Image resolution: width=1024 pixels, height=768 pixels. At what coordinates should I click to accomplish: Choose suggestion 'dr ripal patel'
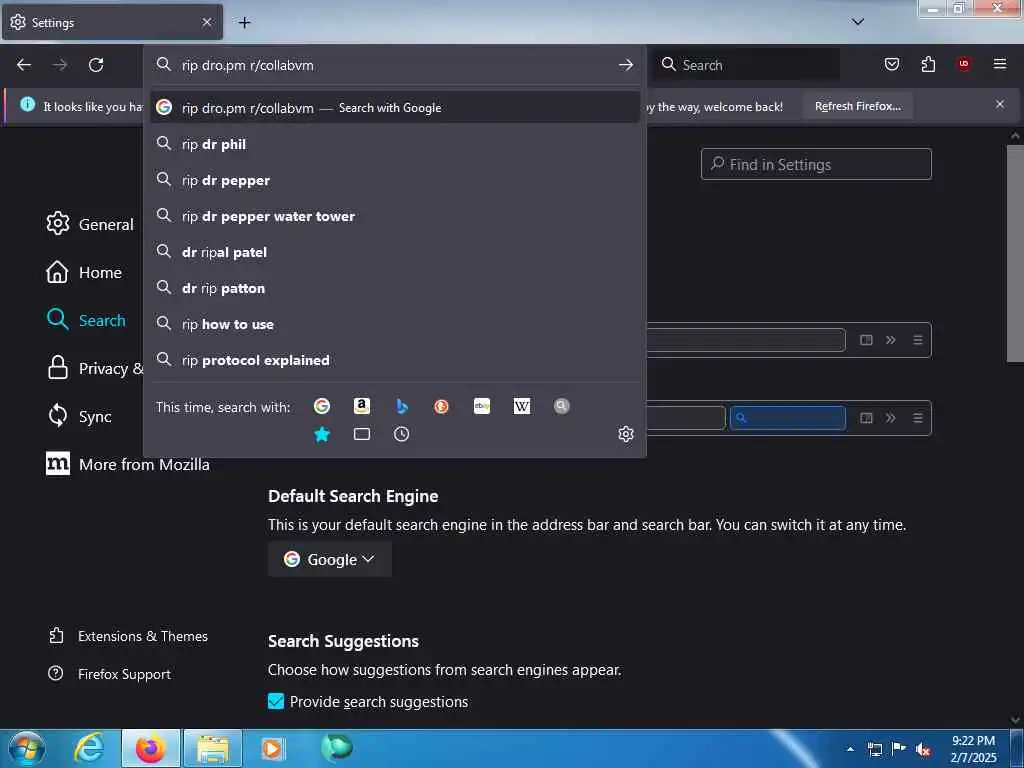click(394, 252)
